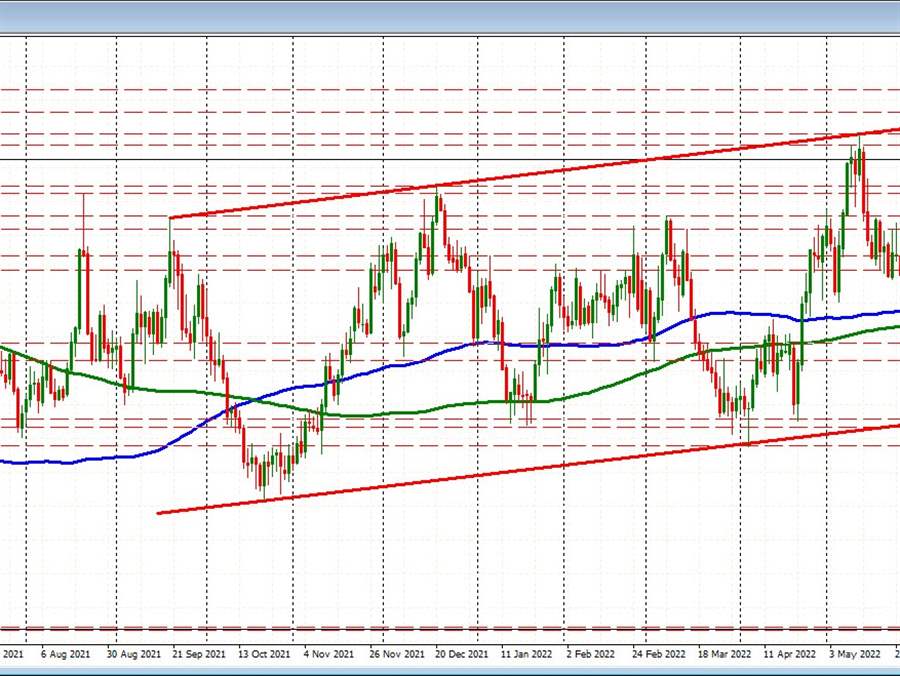Click the 20 Dec 2021 date label
900x676 pixels.
(461, 653)
